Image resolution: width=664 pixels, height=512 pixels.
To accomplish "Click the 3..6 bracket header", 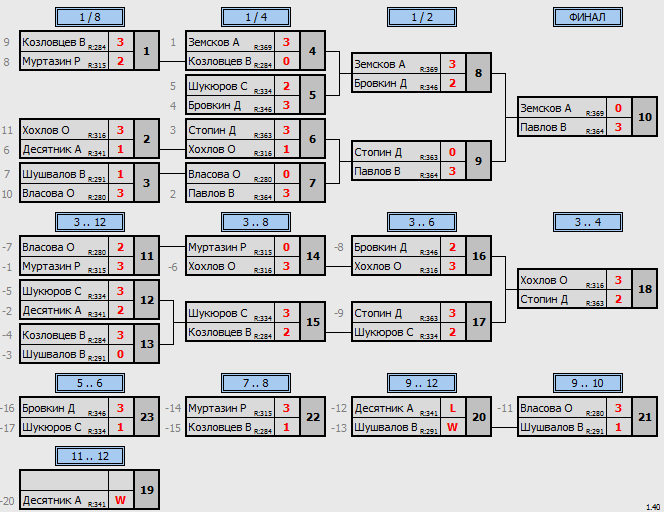I will [x=422, y=222].
